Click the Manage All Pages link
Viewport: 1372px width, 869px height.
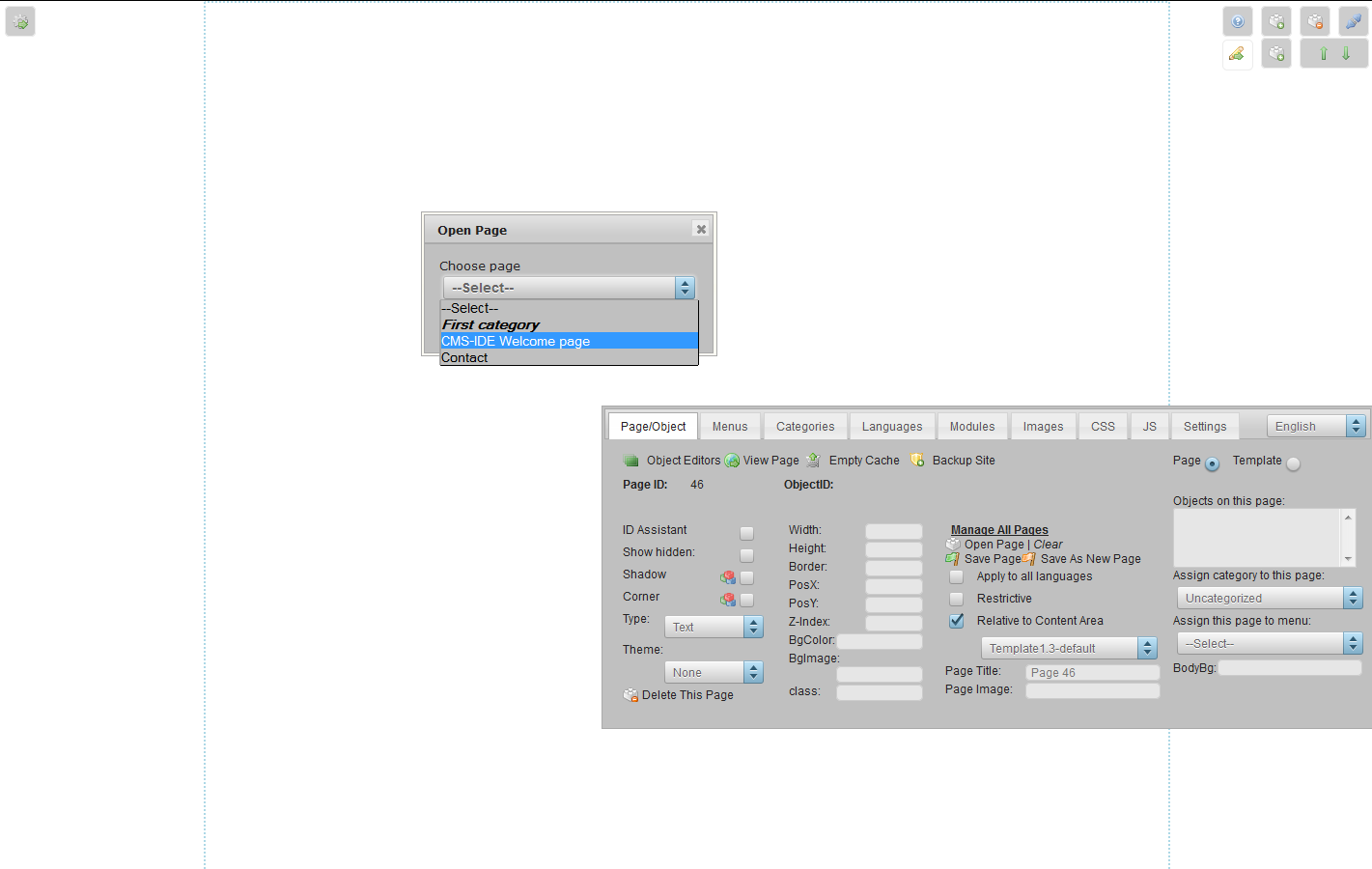coord(998,529)
